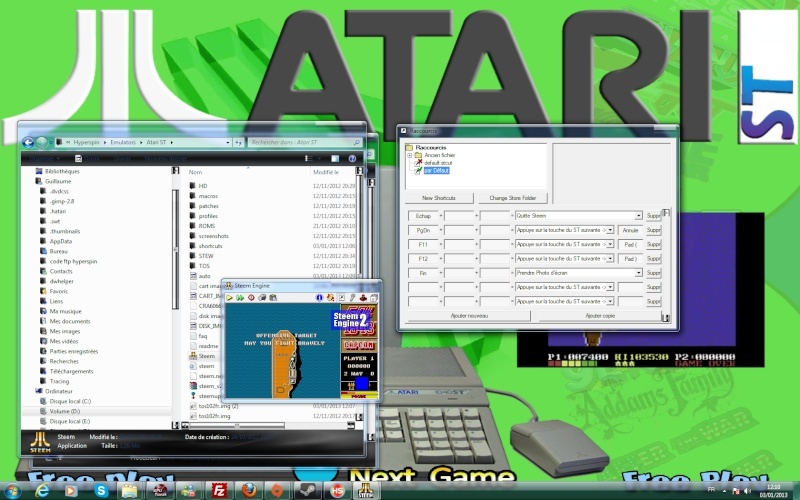Select Ancien fichier folder in tree
Screen dimensions: 800x500
439,155
